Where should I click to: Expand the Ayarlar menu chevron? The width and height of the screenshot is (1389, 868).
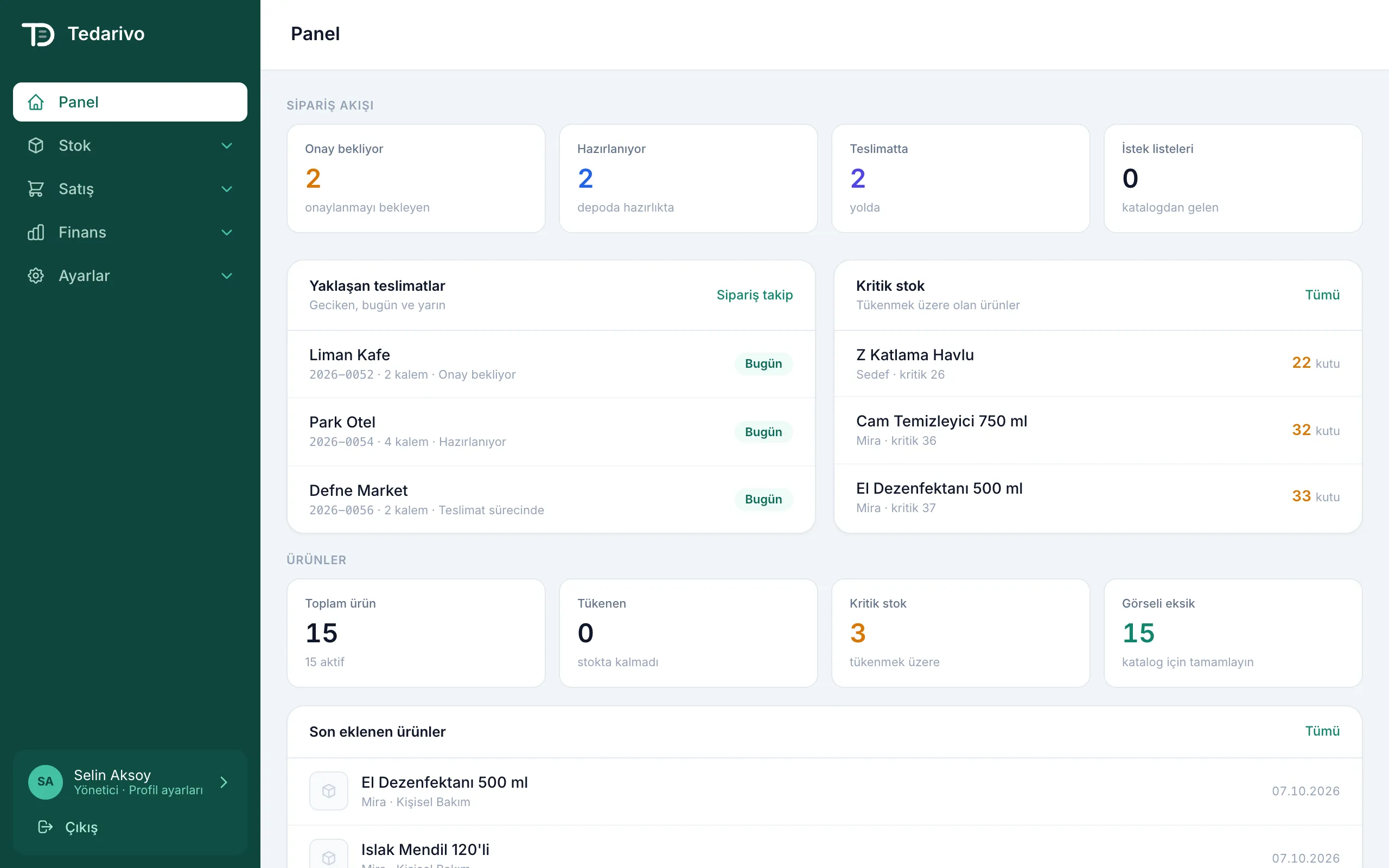click(227, 276)
